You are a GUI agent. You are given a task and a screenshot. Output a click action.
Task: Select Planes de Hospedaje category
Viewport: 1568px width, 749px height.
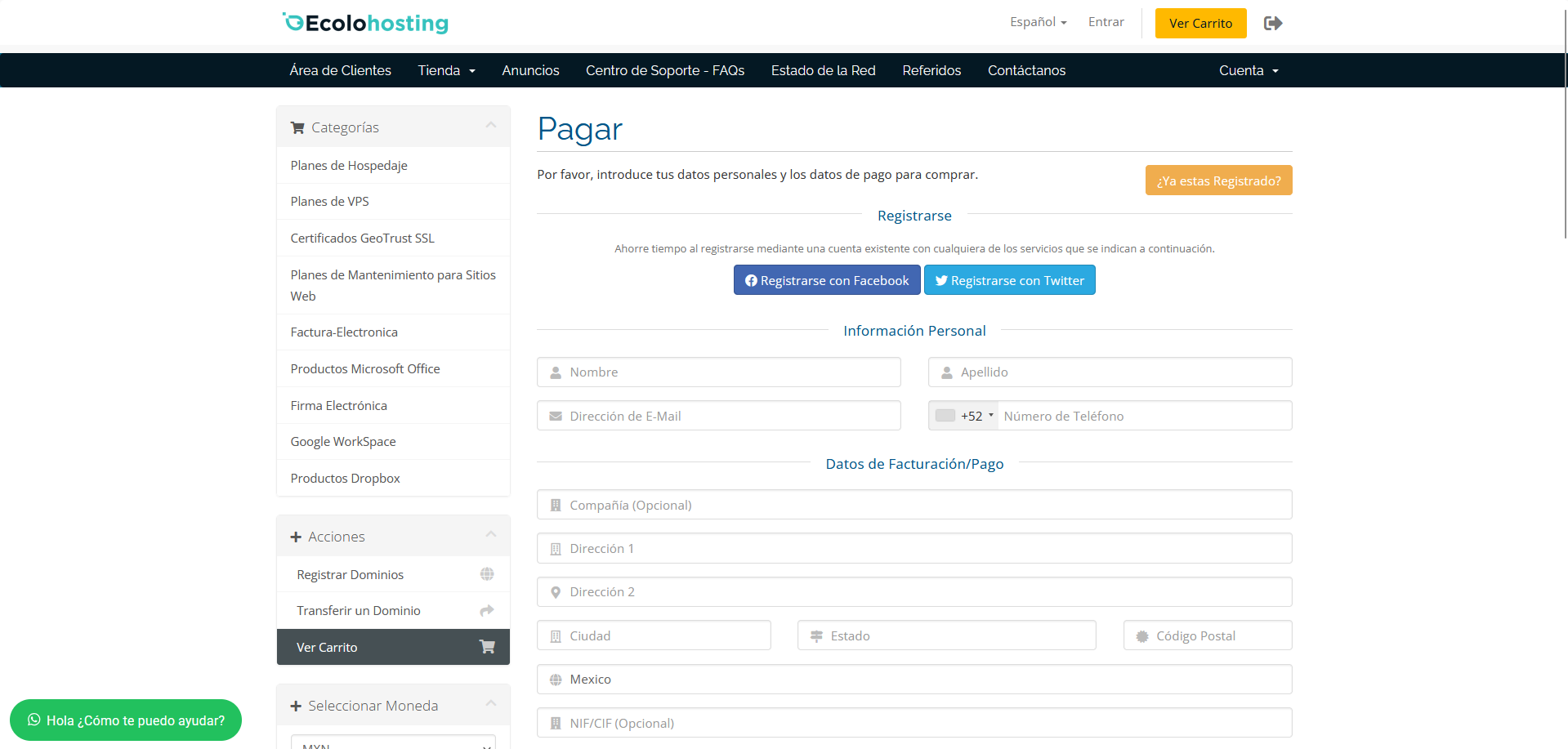[x=349, y=165]
